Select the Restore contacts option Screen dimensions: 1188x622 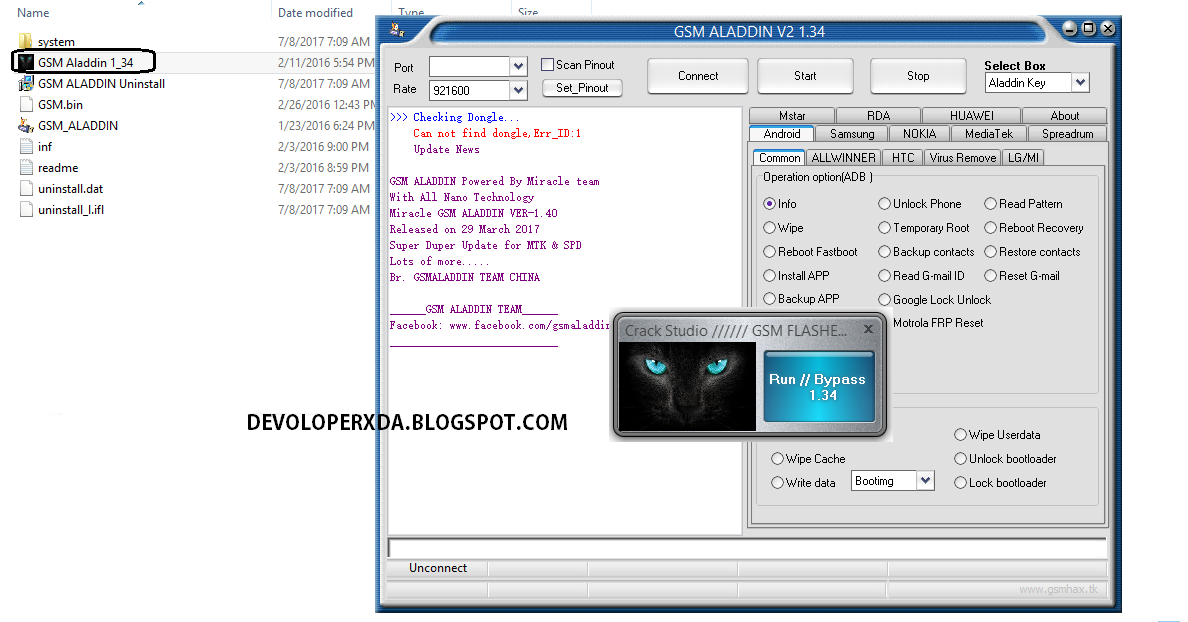point(990,252)
